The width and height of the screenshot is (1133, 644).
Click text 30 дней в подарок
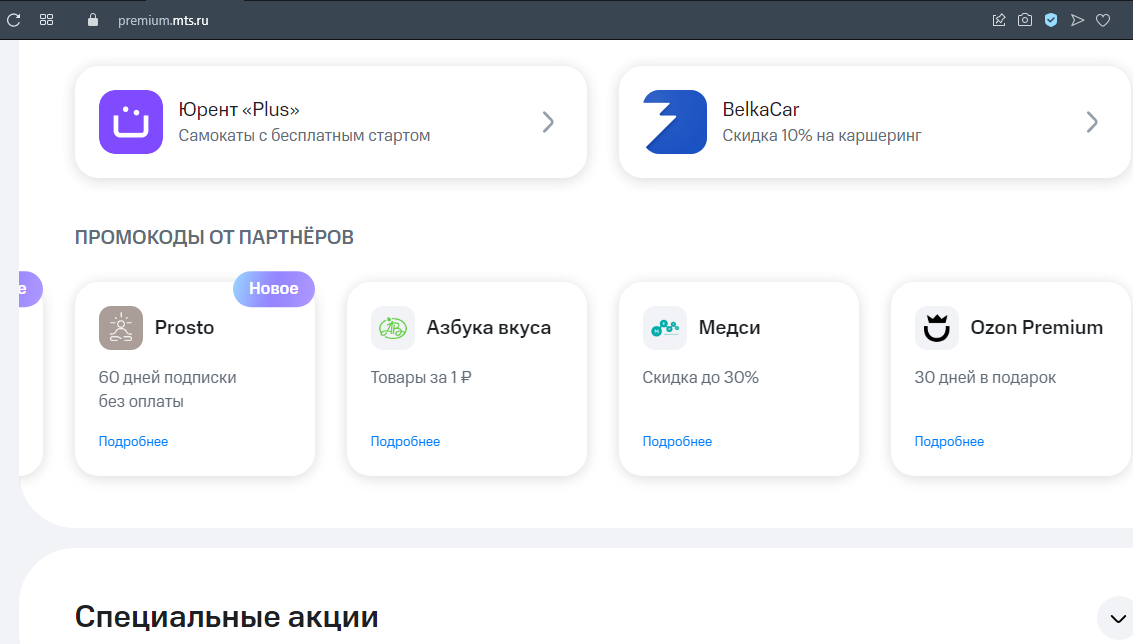(x=985, y=377)
